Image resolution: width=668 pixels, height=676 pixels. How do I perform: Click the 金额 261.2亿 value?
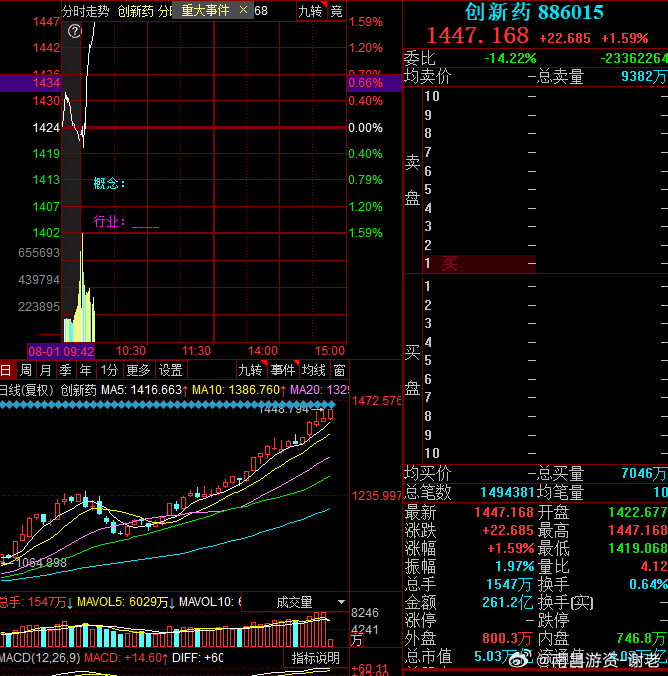click(508, 602)
